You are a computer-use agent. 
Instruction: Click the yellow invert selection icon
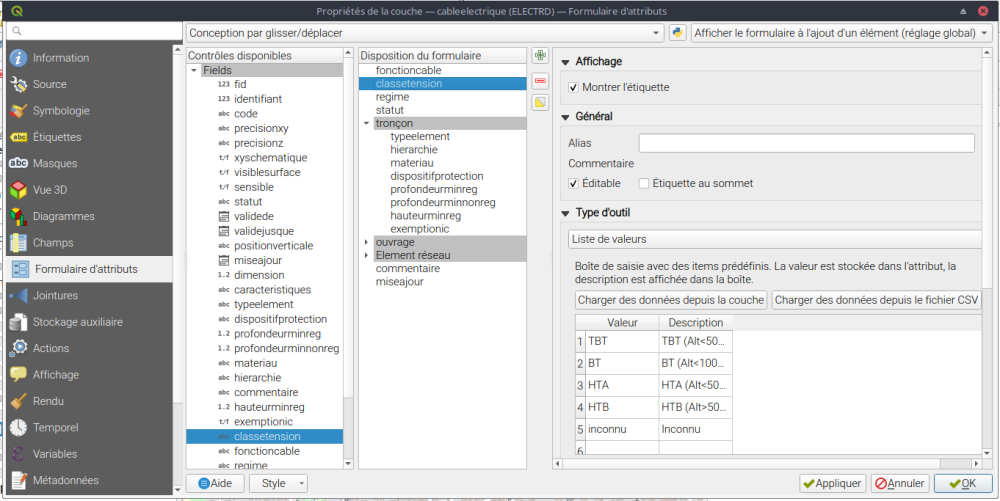point(540,102)
